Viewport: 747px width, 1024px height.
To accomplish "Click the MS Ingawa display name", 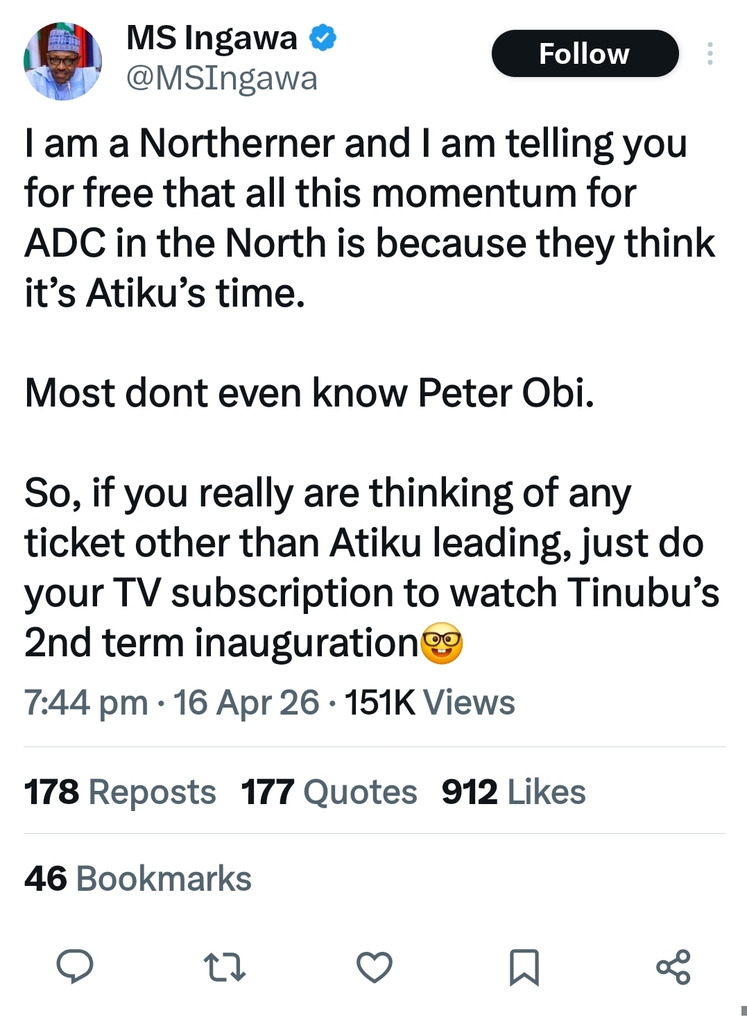I will click(x=214, y=40).
